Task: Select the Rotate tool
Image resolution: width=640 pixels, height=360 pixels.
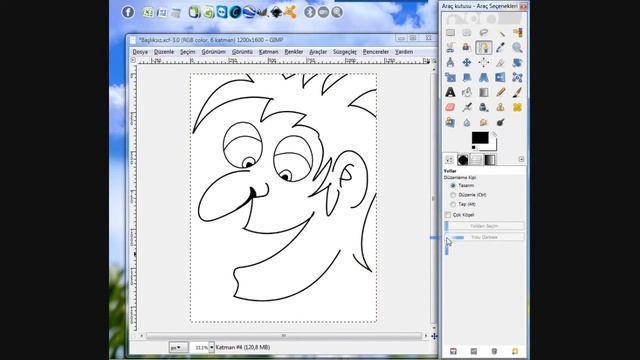Action: pyautogui.click(x=517, y=62)
